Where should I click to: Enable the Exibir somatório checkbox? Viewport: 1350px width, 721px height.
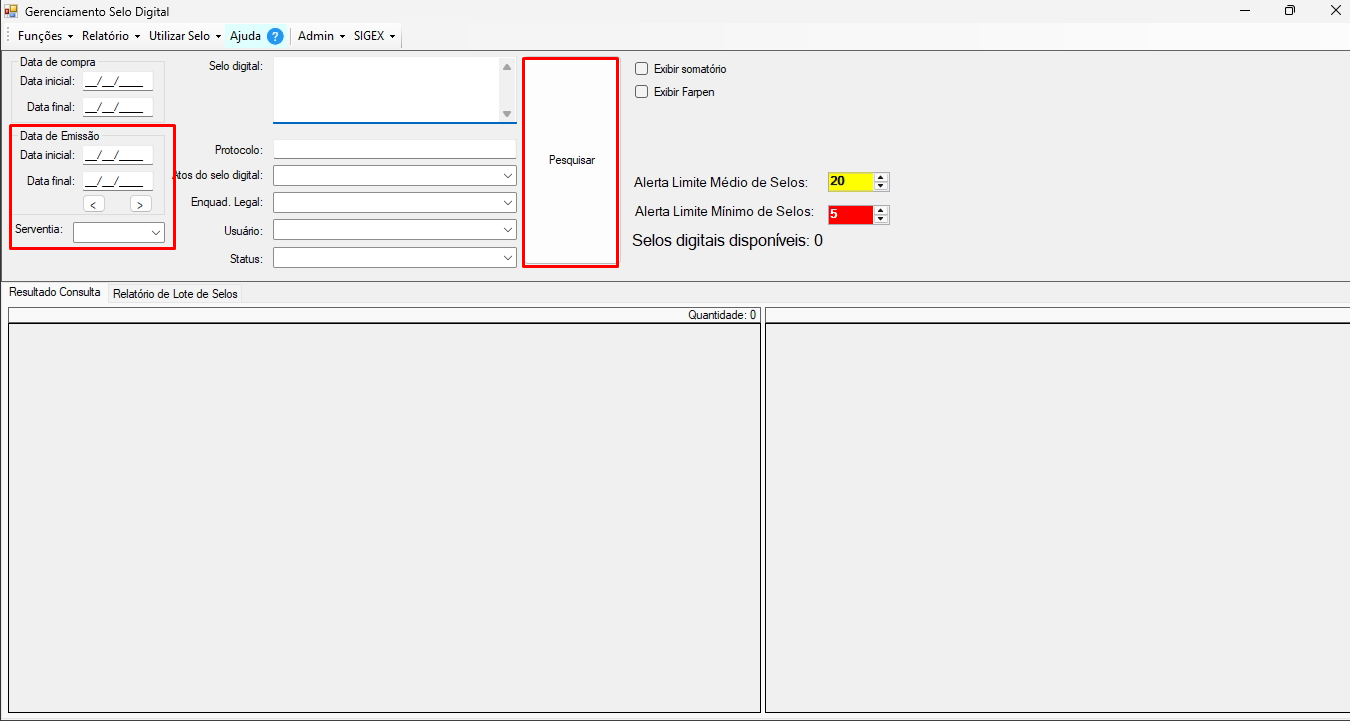(x=642, y=69)
